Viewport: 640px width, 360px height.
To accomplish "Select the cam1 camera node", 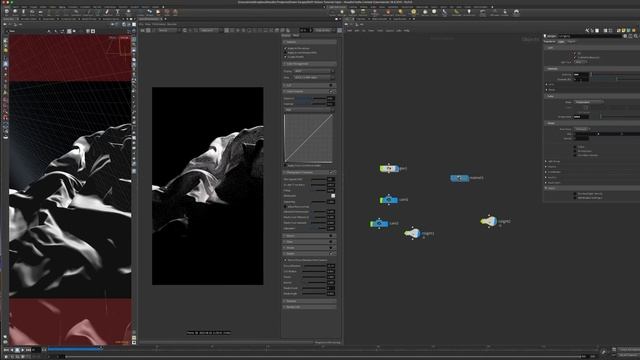I will (x=389, y=200).
